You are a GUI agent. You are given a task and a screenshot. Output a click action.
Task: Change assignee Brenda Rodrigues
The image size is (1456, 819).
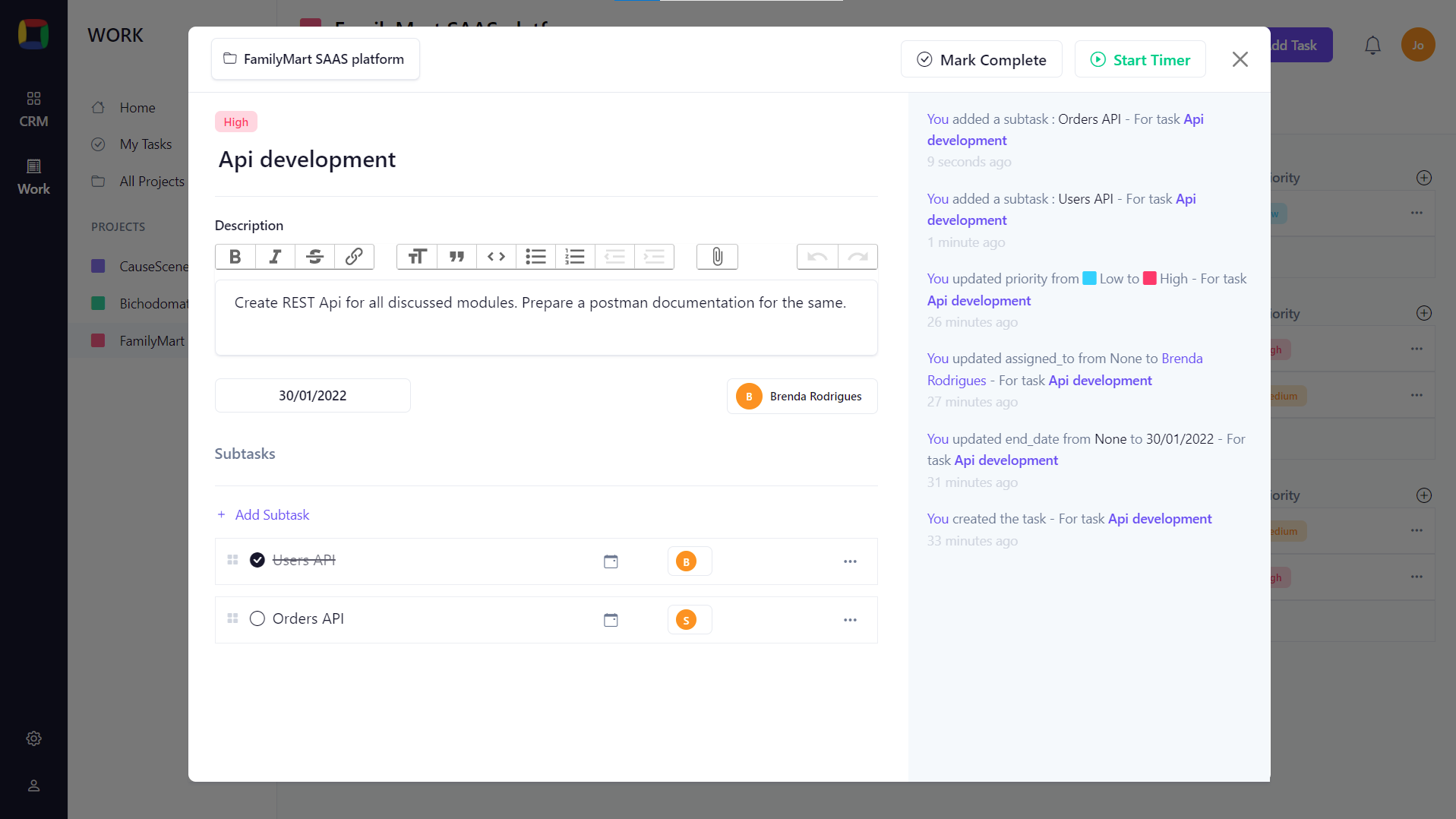[x=802, y=397]
